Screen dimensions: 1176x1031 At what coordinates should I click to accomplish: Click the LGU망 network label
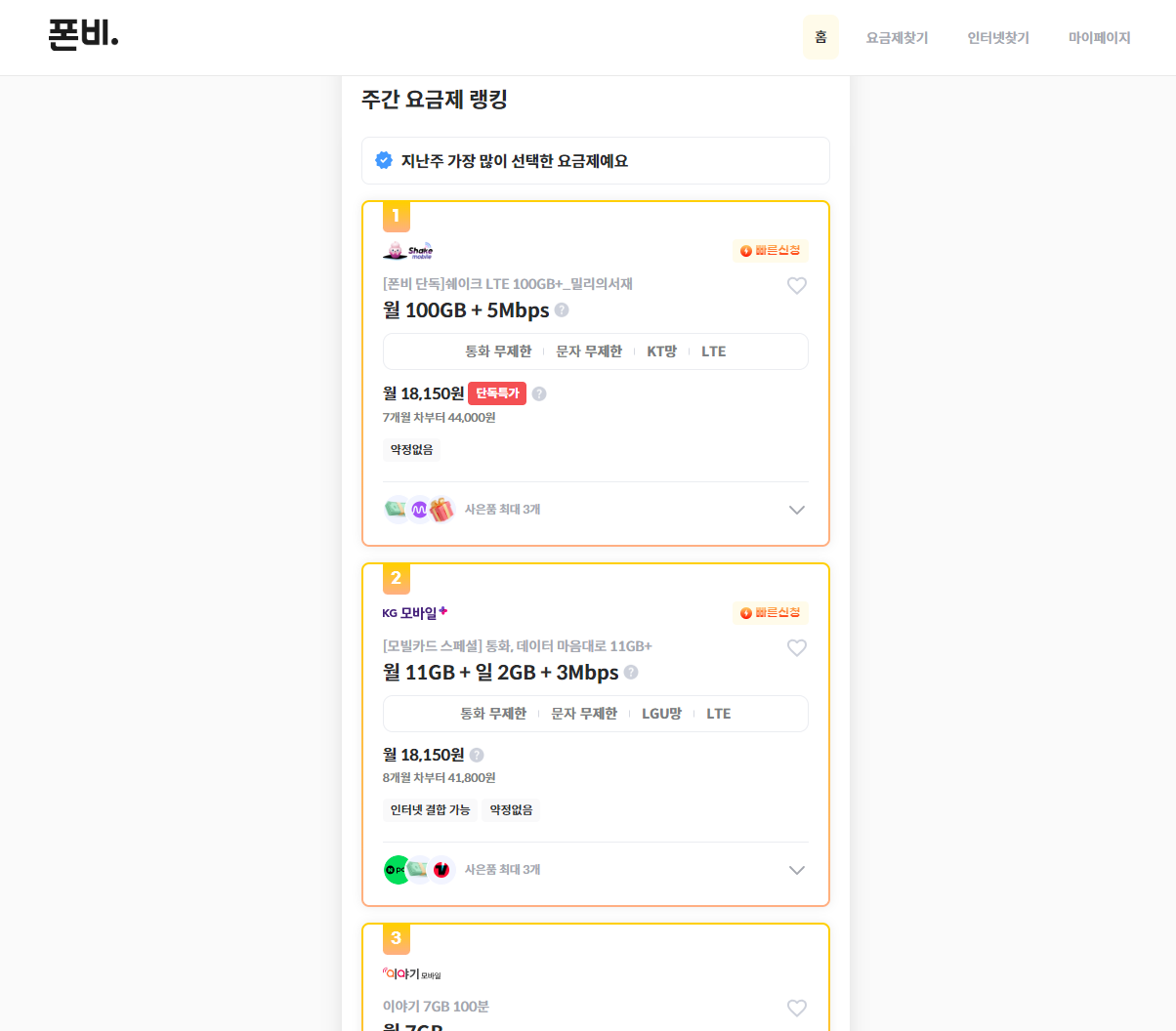661,714
